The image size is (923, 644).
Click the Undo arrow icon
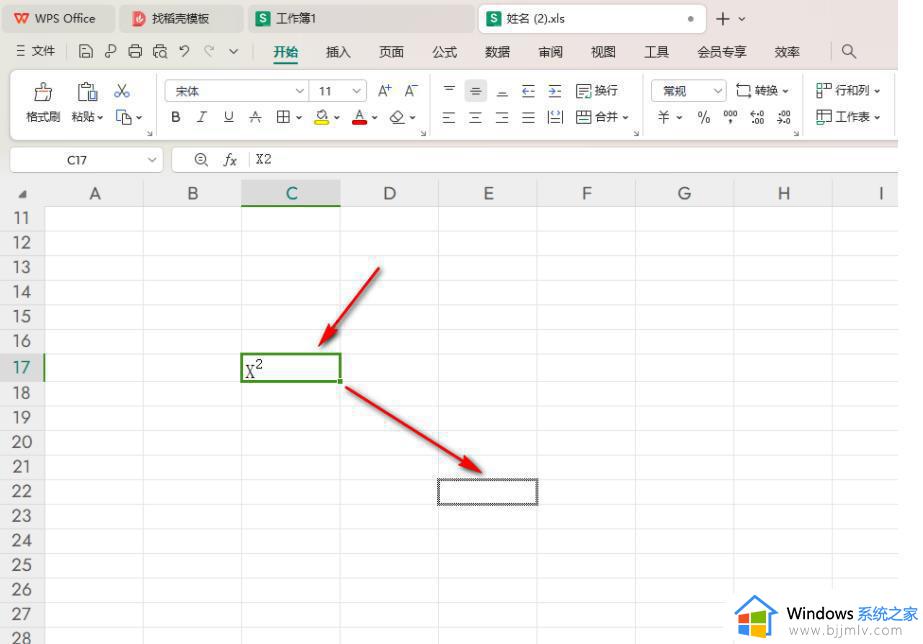[185, 52]
